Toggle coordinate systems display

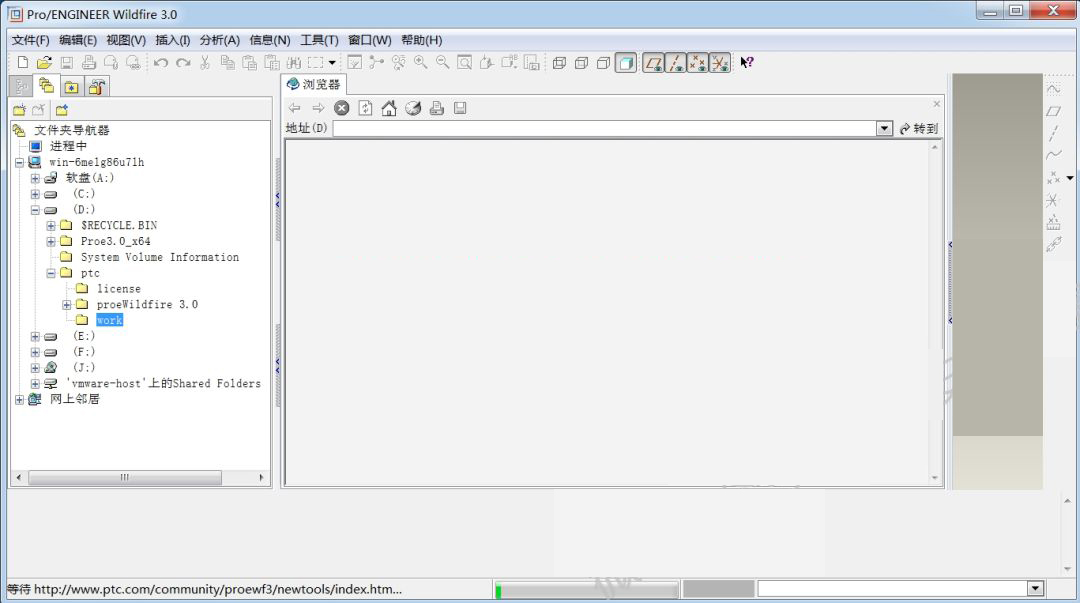pyautogui.click(x=719, y=63)
